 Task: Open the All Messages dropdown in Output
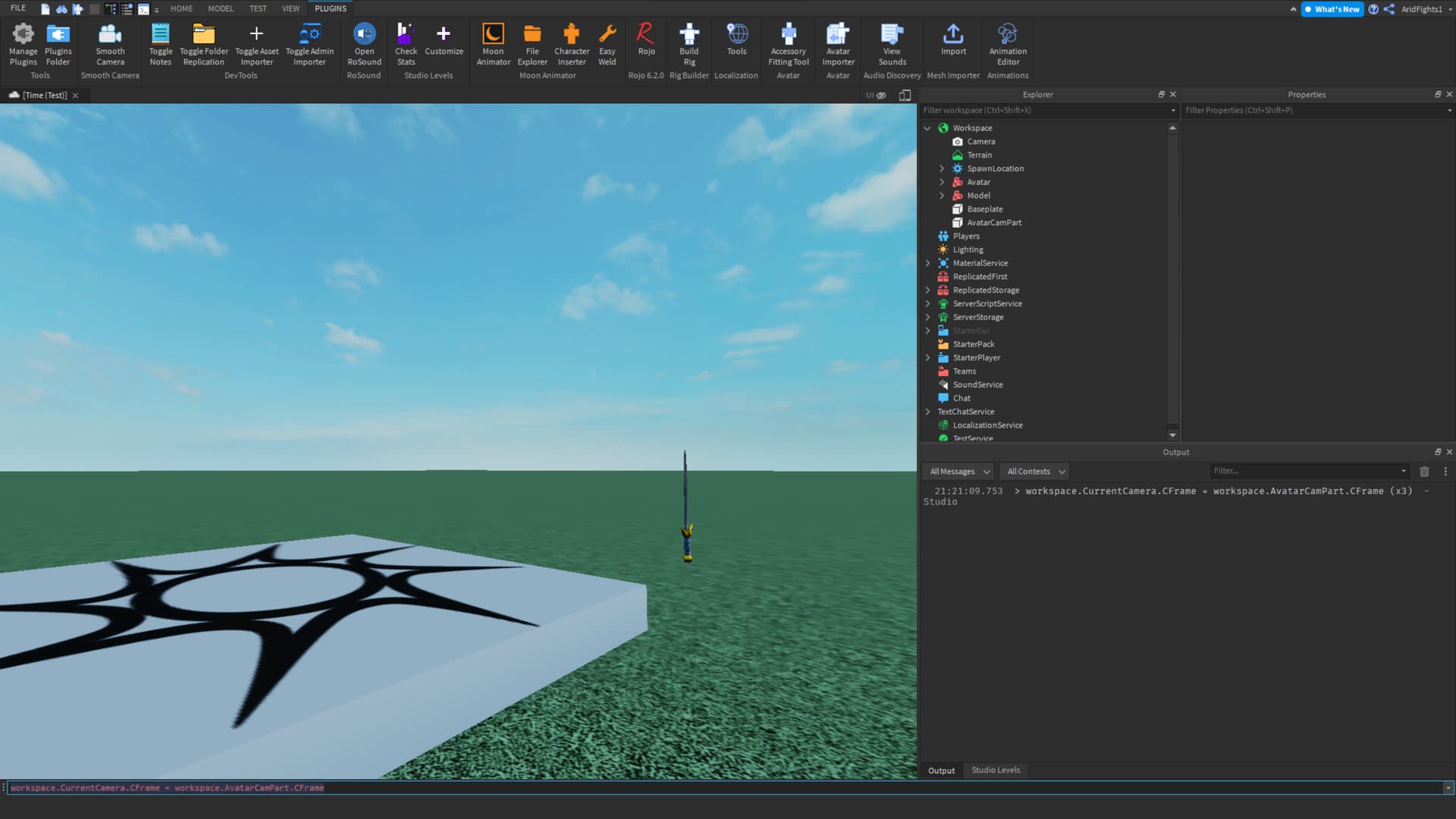coord(957,471)
